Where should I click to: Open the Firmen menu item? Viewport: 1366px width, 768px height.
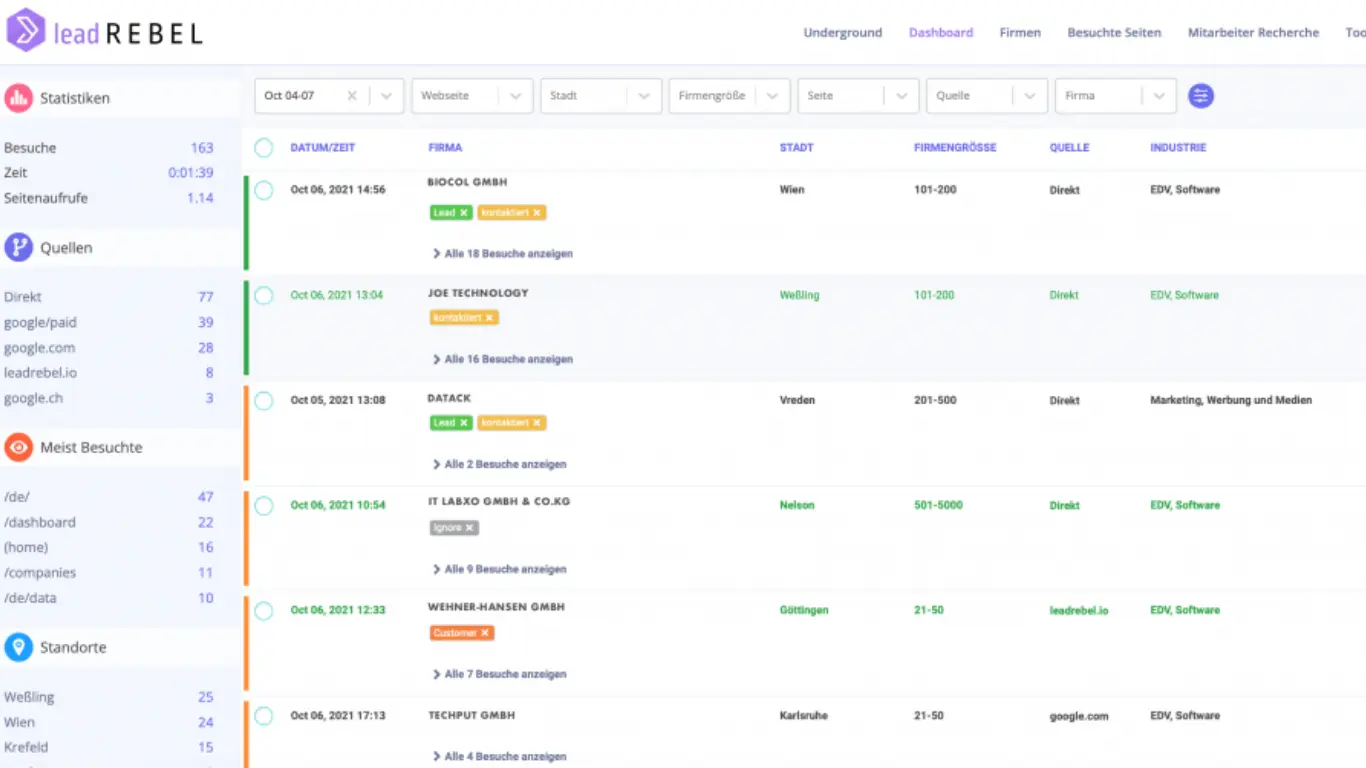(x=1020, y=33)
